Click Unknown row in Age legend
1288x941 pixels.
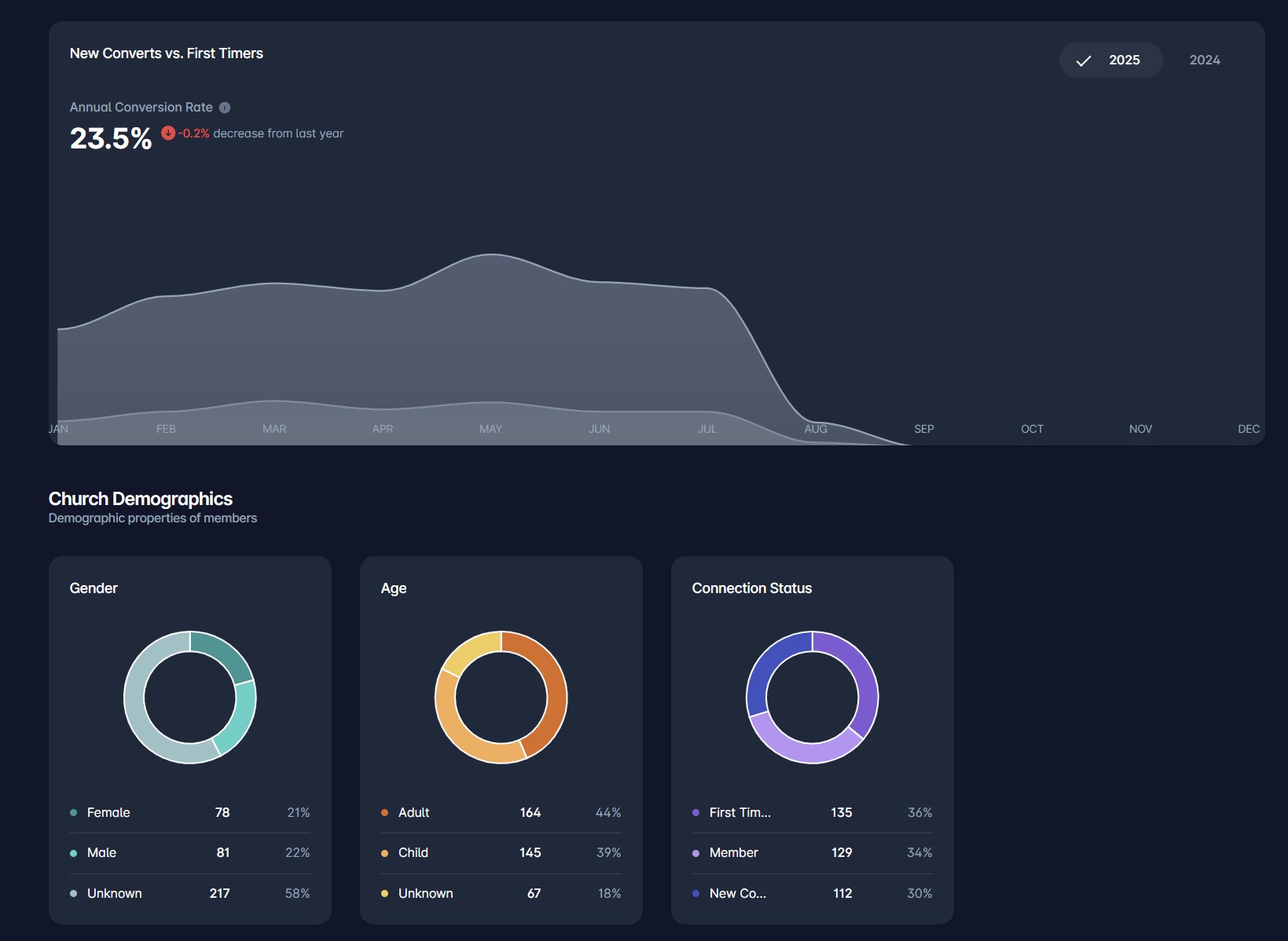425,893
